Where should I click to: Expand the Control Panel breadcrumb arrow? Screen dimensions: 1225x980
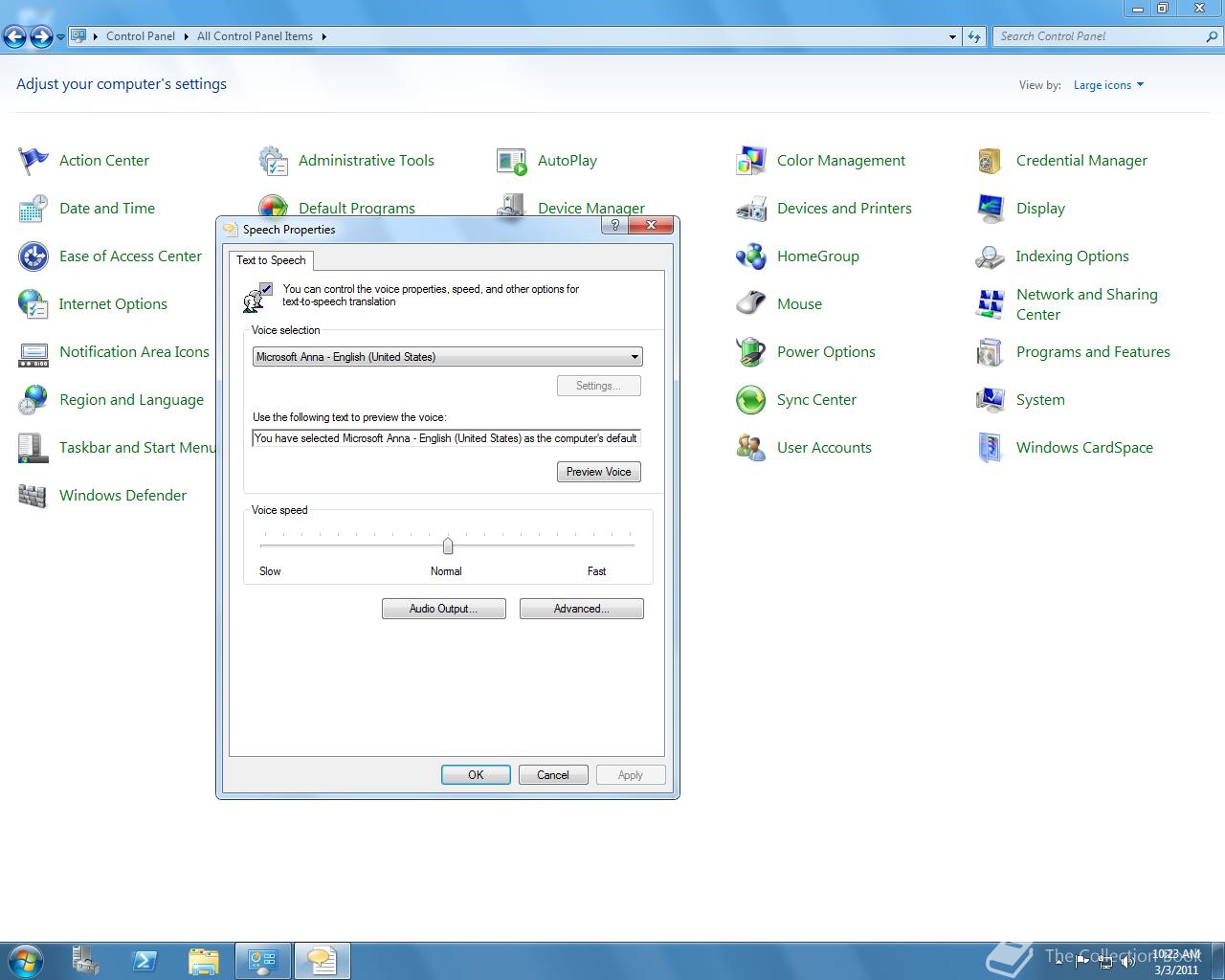pos(187,36)
